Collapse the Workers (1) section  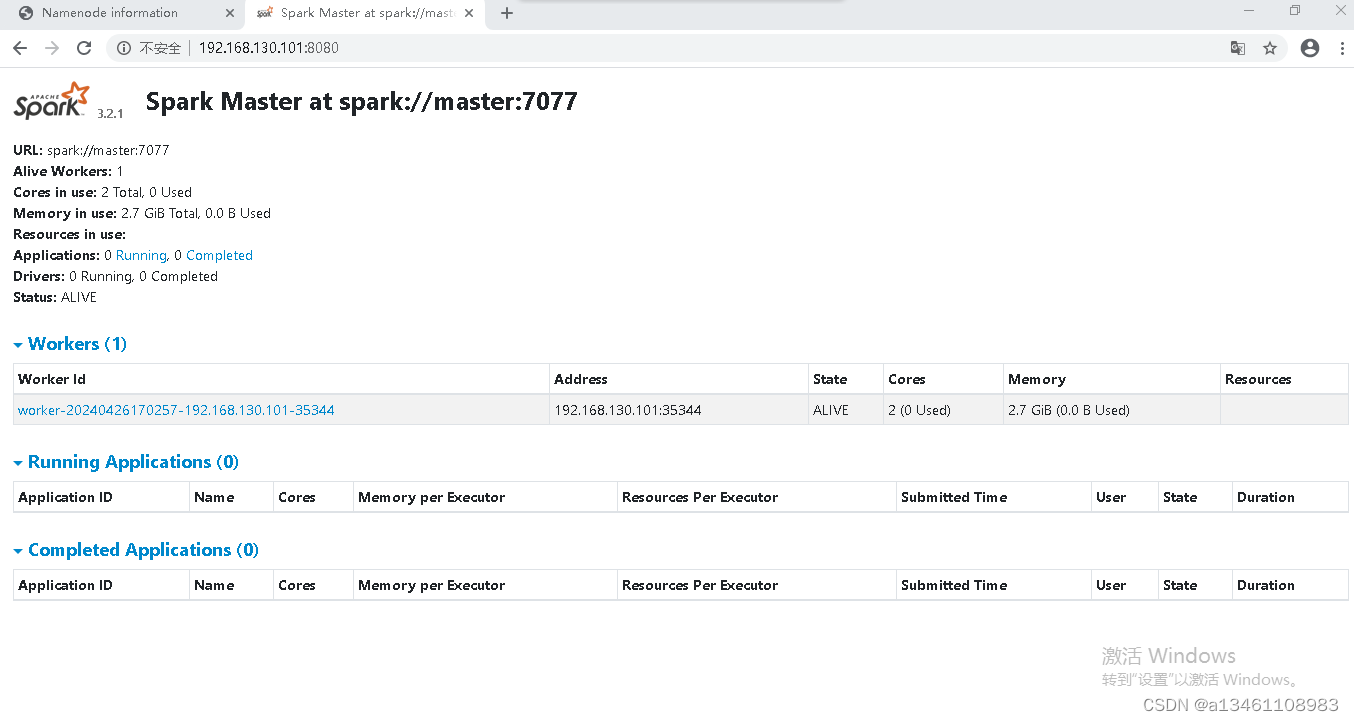[70, 344]
